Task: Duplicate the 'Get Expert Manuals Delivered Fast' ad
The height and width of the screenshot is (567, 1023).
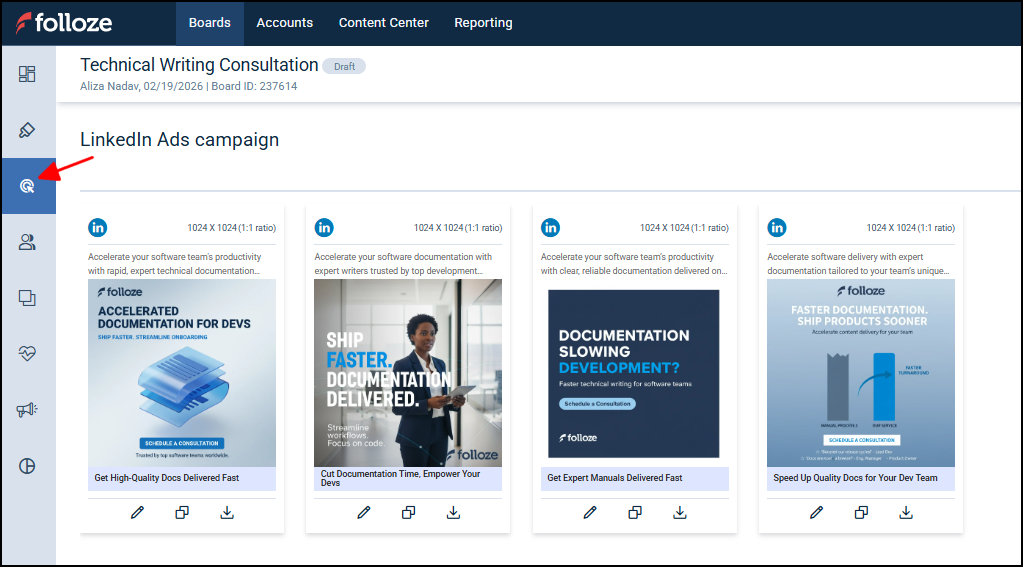Action: (635, 513)
